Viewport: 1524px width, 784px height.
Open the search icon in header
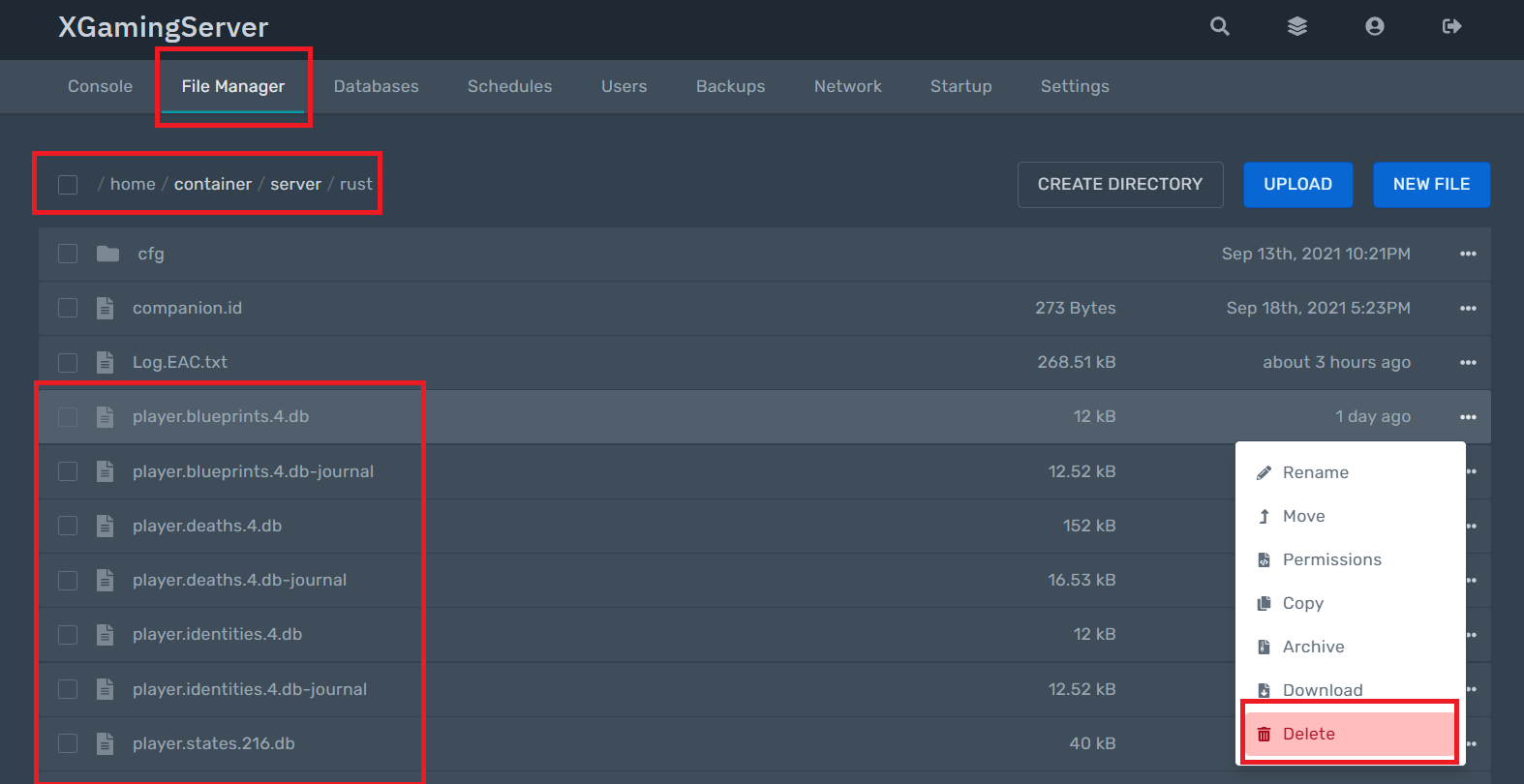pyautogui.click(x=1220, y=26)
